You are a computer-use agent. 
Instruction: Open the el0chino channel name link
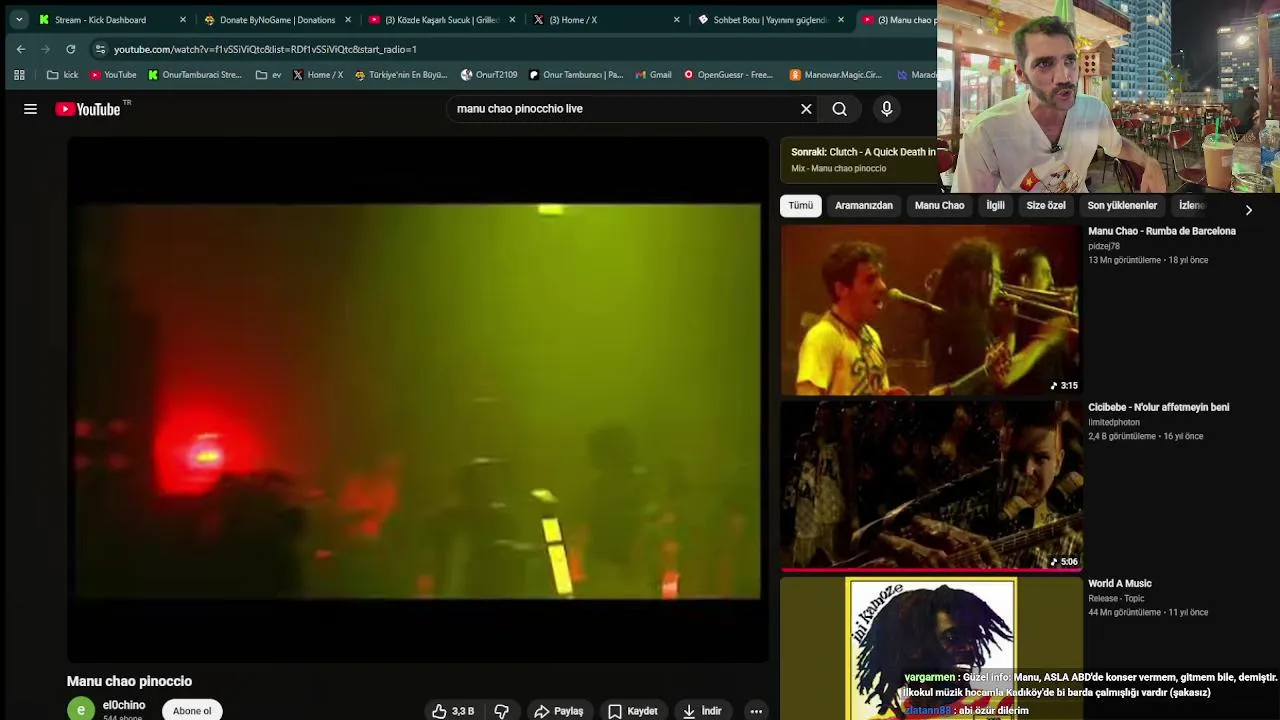[124, 705]
